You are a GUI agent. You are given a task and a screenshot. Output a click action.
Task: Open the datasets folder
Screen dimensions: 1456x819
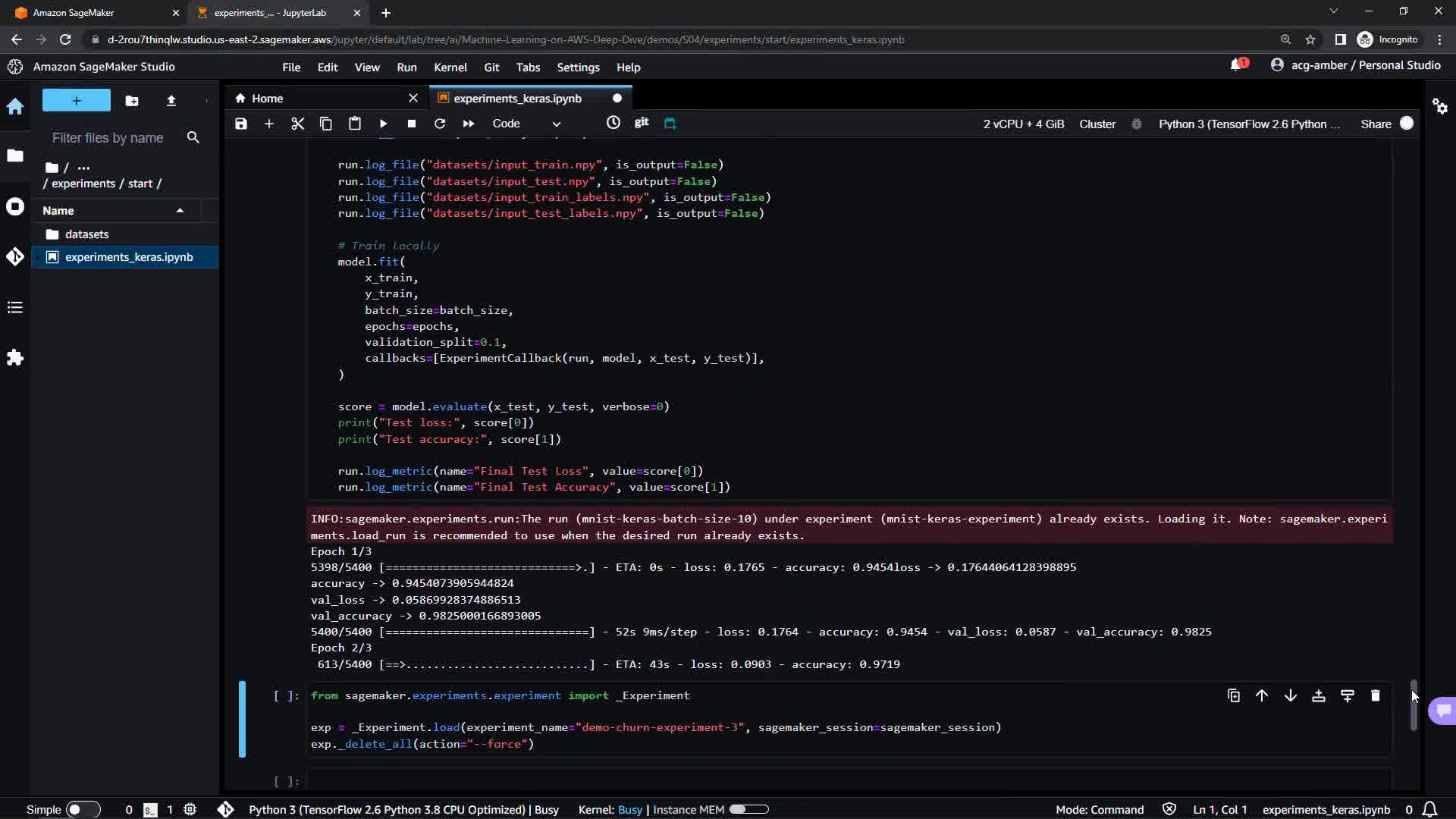point(86,234)
